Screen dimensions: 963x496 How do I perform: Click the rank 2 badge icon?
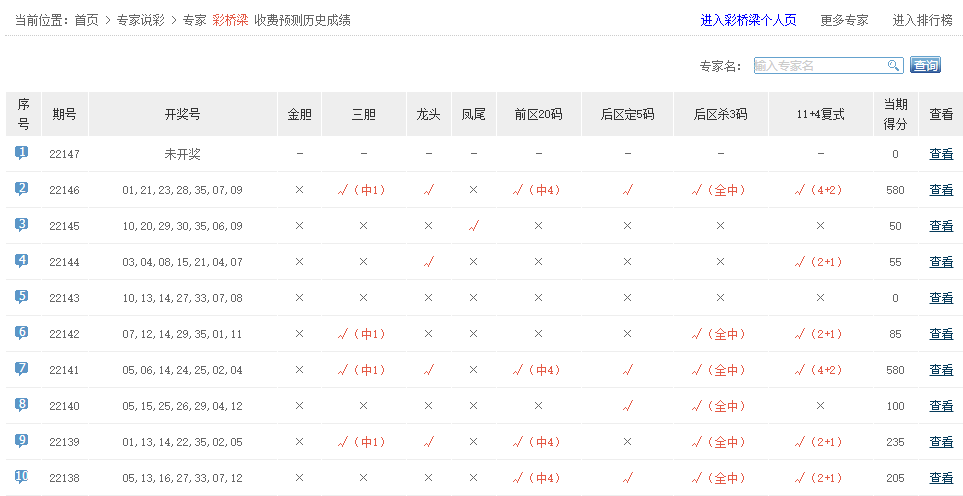coord(22,189)
